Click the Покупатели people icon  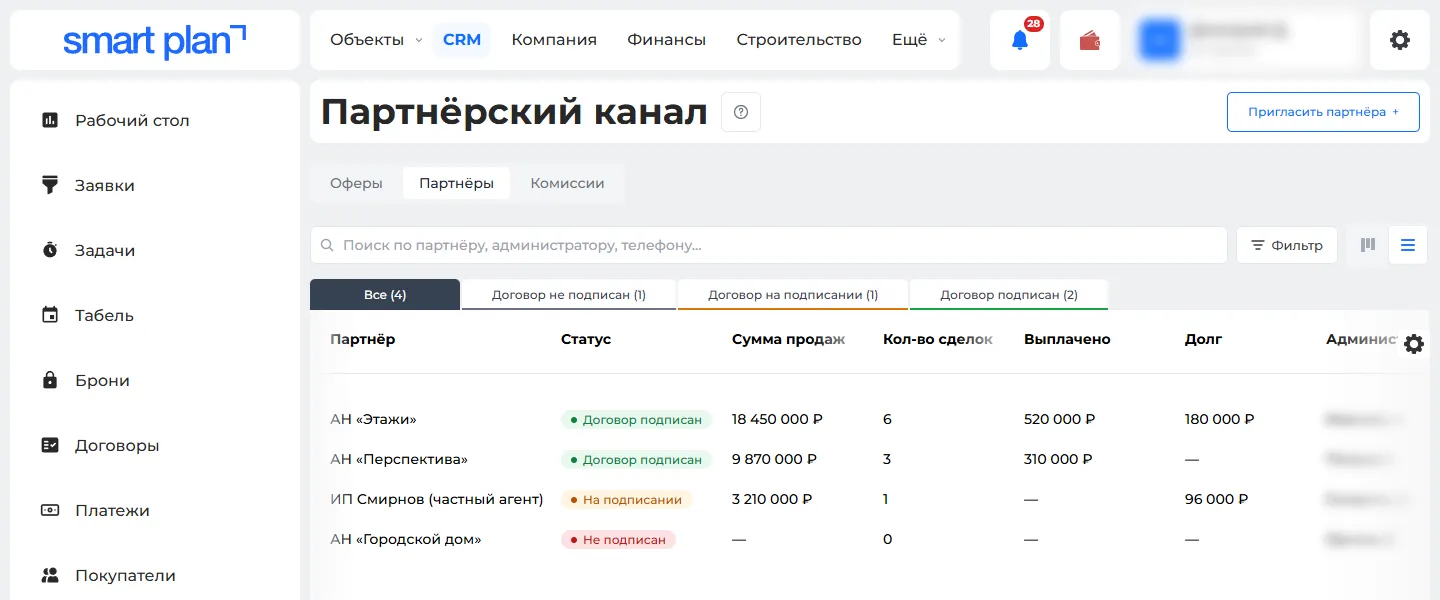pos(50,575)
